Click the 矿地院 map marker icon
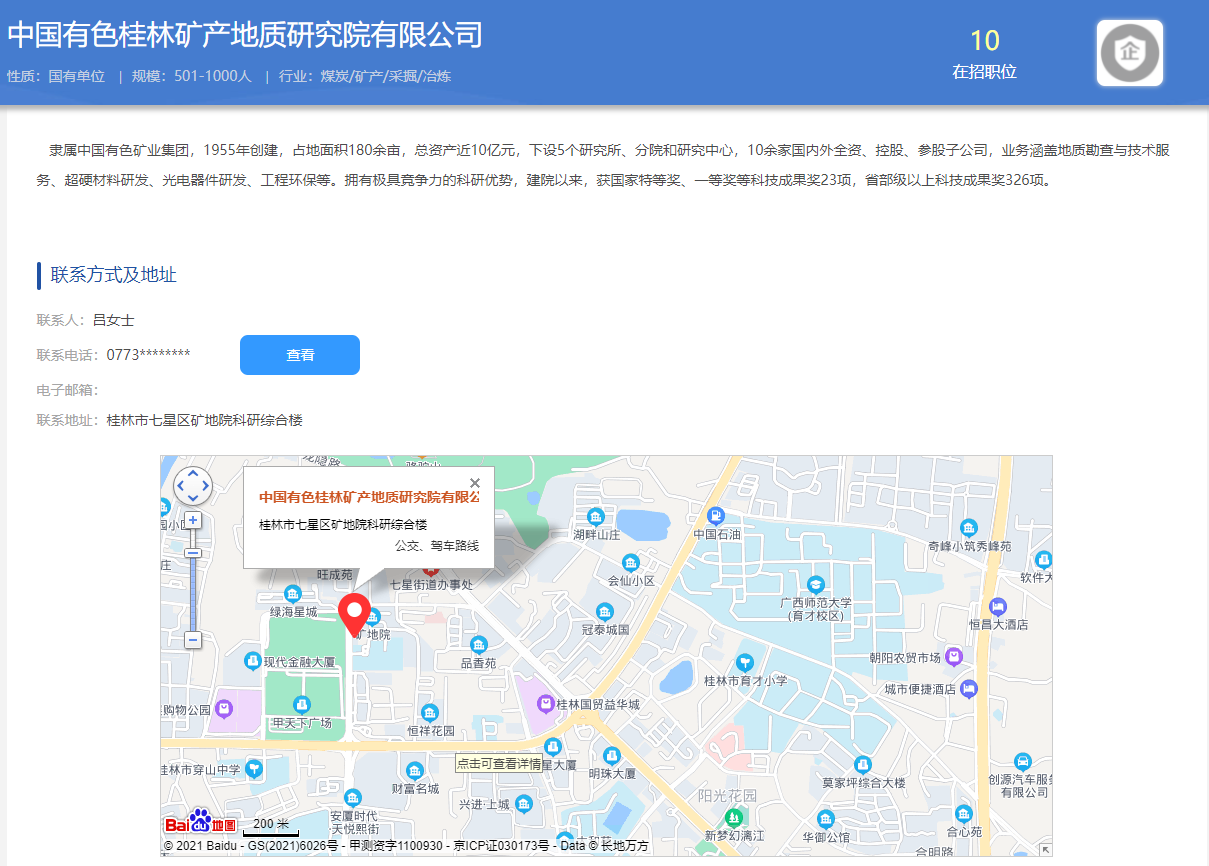 tap(373, 617)
